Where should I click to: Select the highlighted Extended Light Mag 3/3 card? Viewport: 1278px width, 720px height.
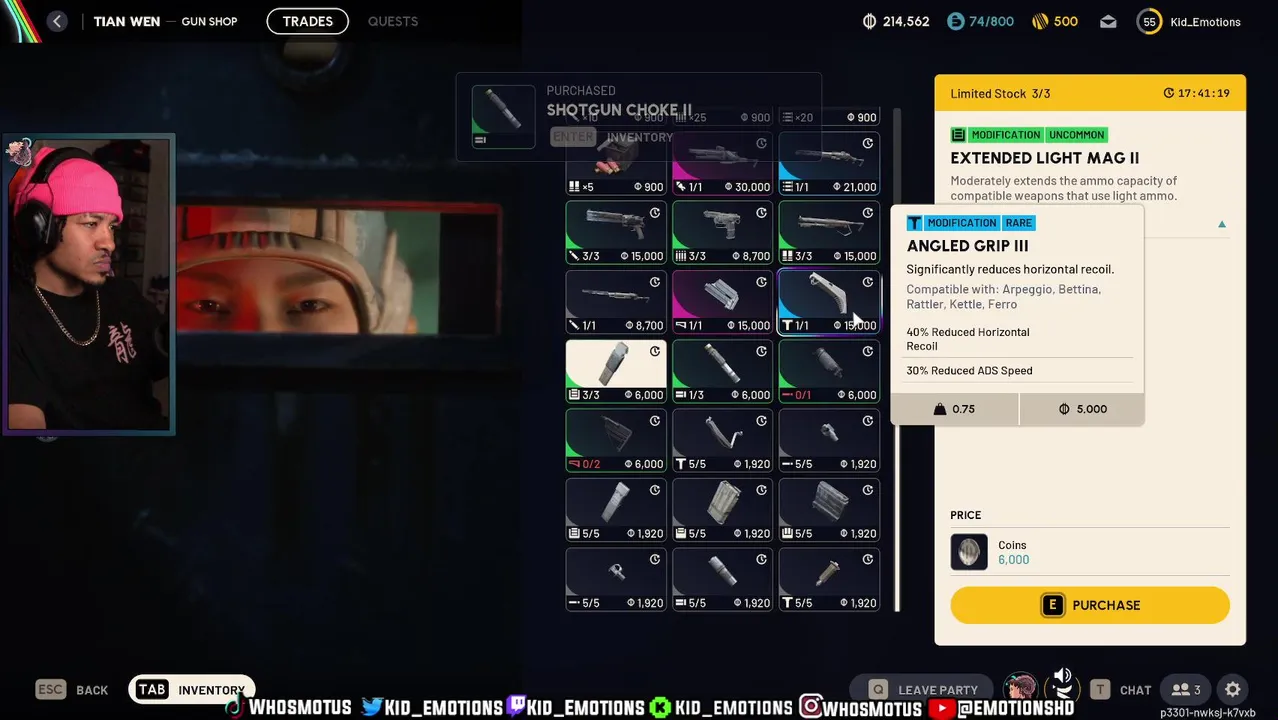(x=616, y=371)
